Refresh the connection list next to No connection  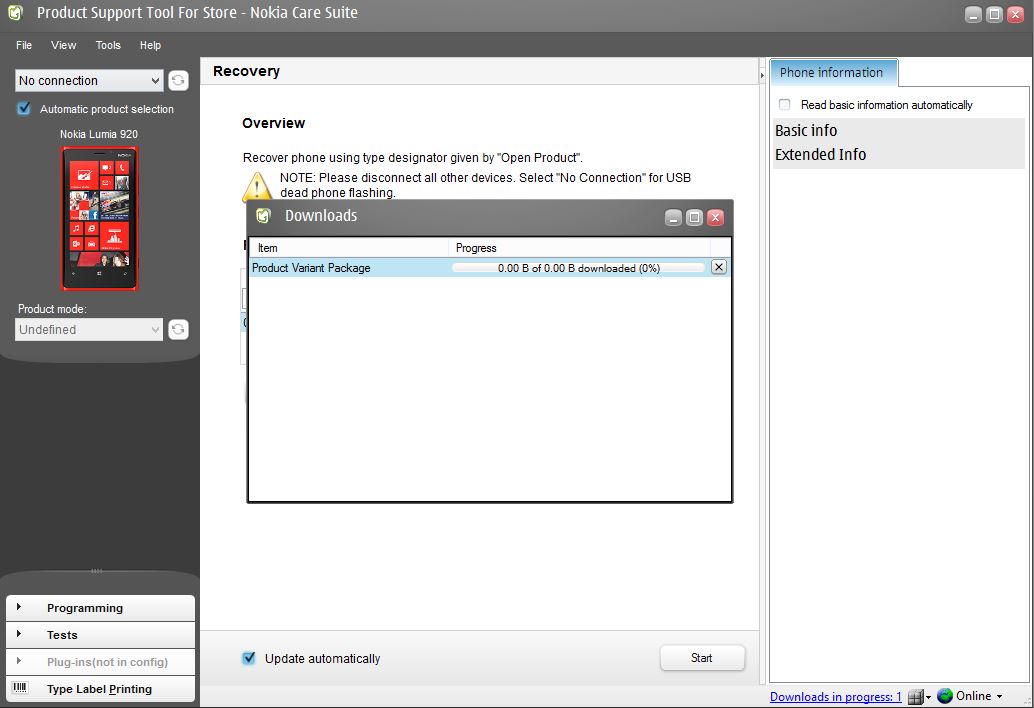click(178, 80)
